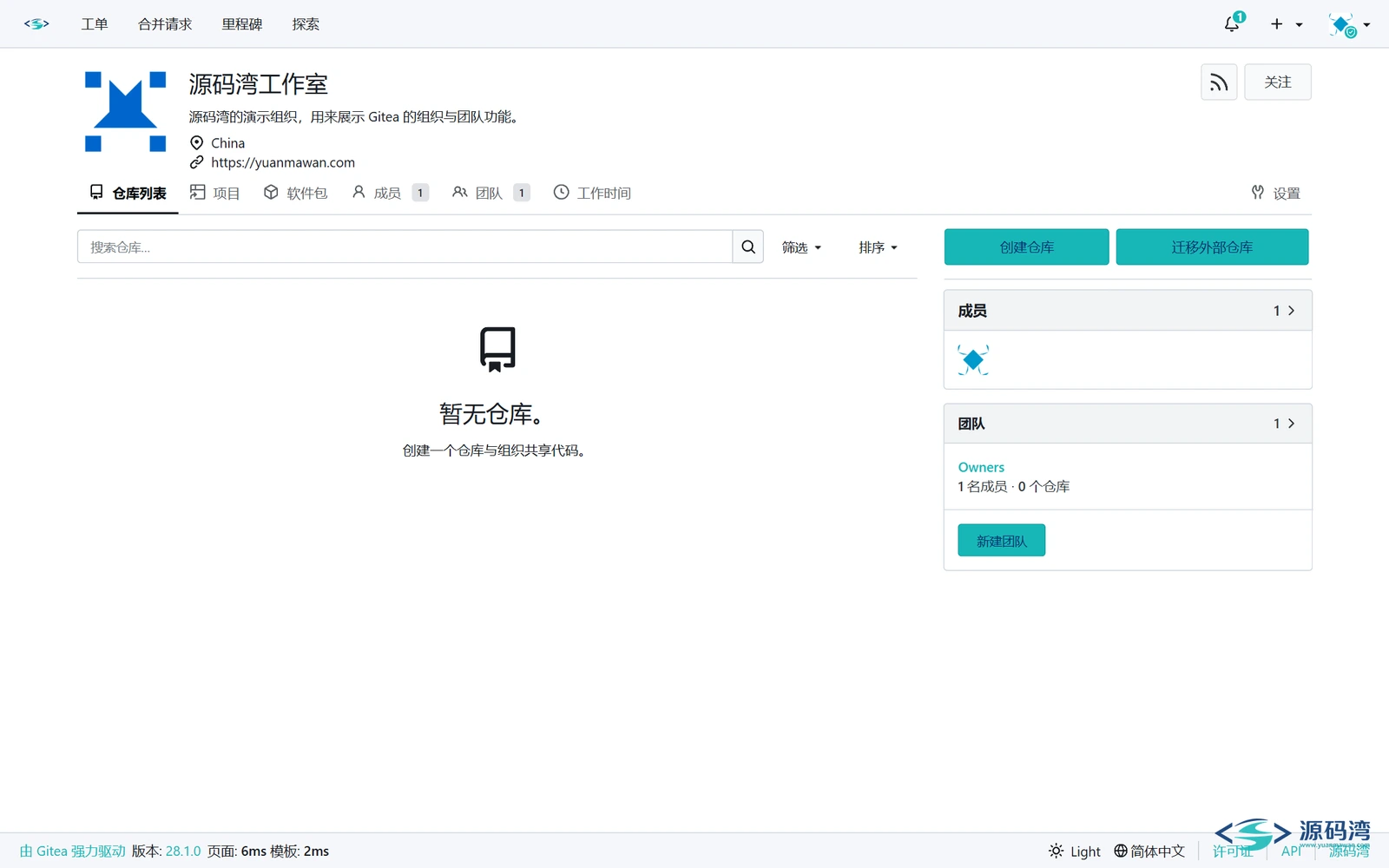Click the 28.1.0 version link

183,851
